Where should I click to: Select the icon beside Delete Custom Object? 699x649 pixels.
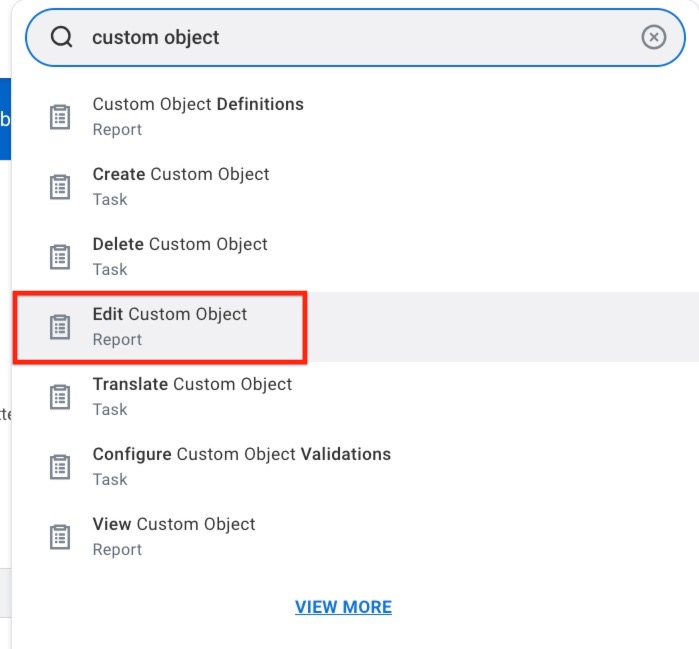[61, 257]
